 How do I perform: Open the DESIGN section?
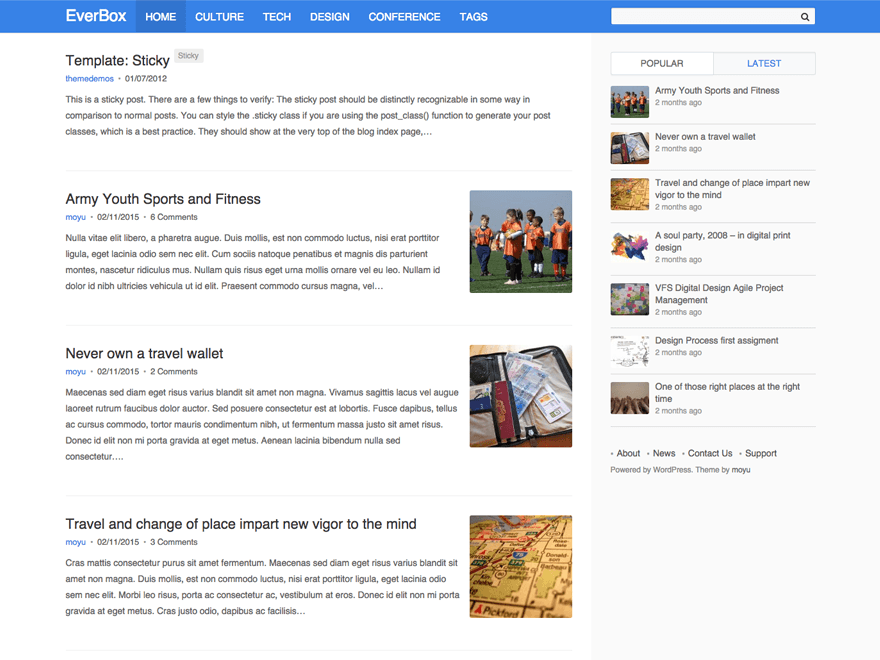click(x=329, y=16)
